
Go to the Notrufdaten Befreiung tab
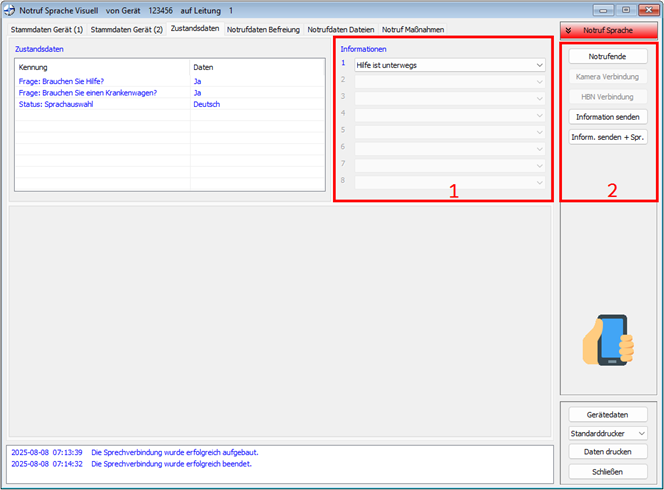coord(263,30)
